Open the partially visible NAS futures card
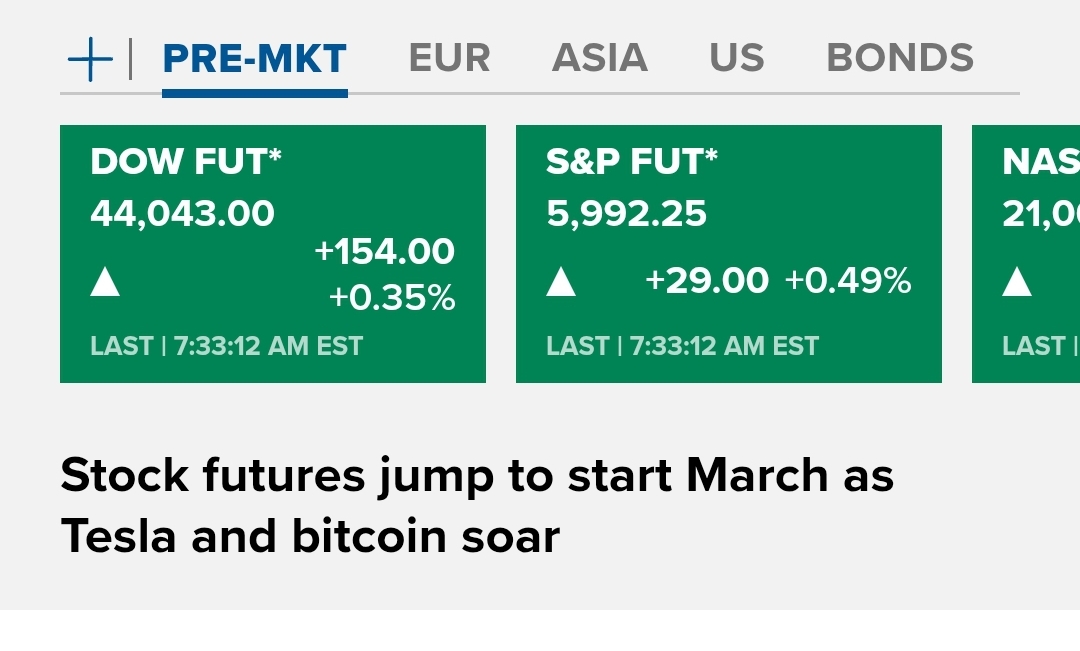The width and height of the screenshot is (1080, 651). [1026, 254]
